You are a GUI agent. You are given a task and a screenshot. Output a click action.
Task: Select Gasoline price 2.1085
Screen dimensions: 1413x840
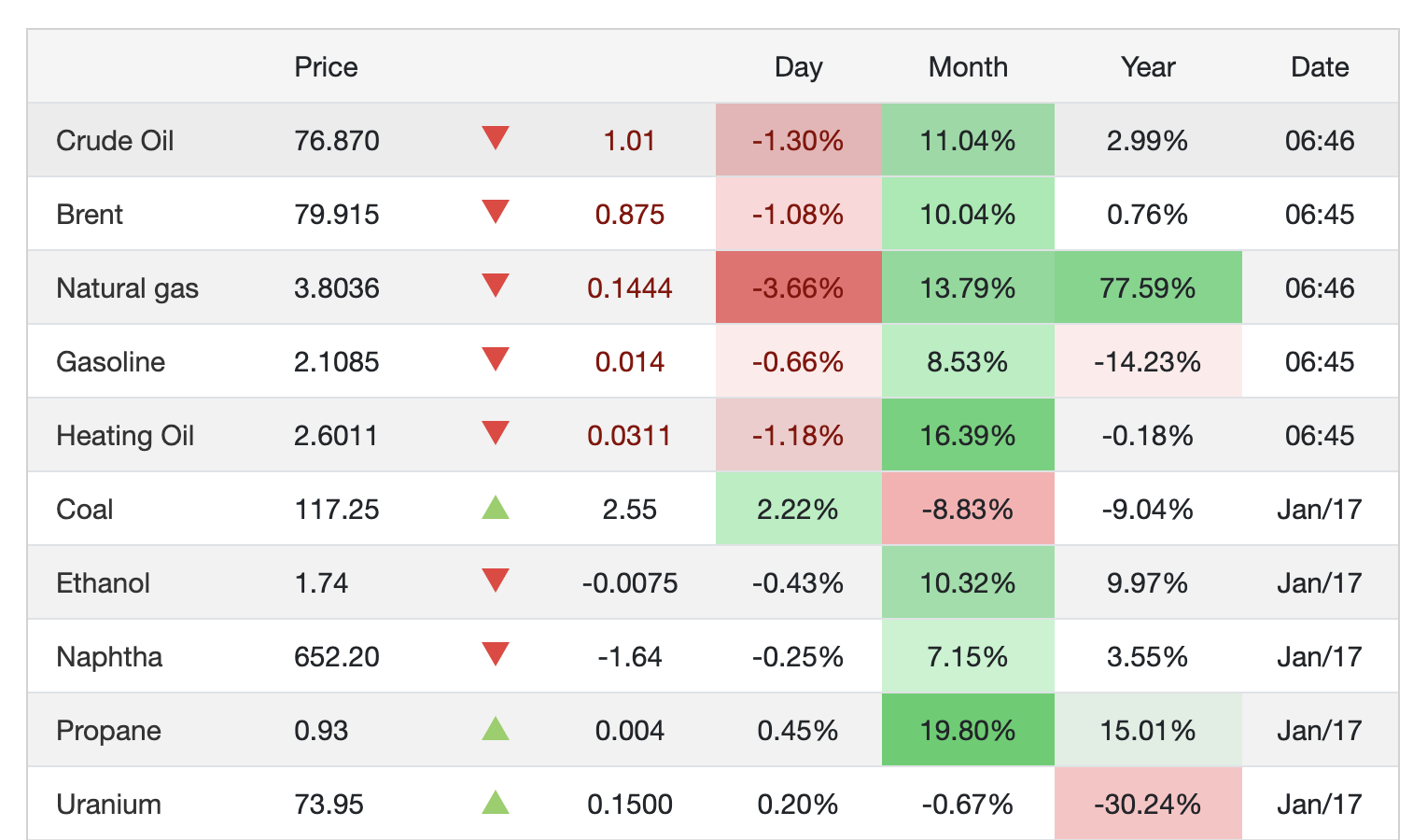(337, 362)
